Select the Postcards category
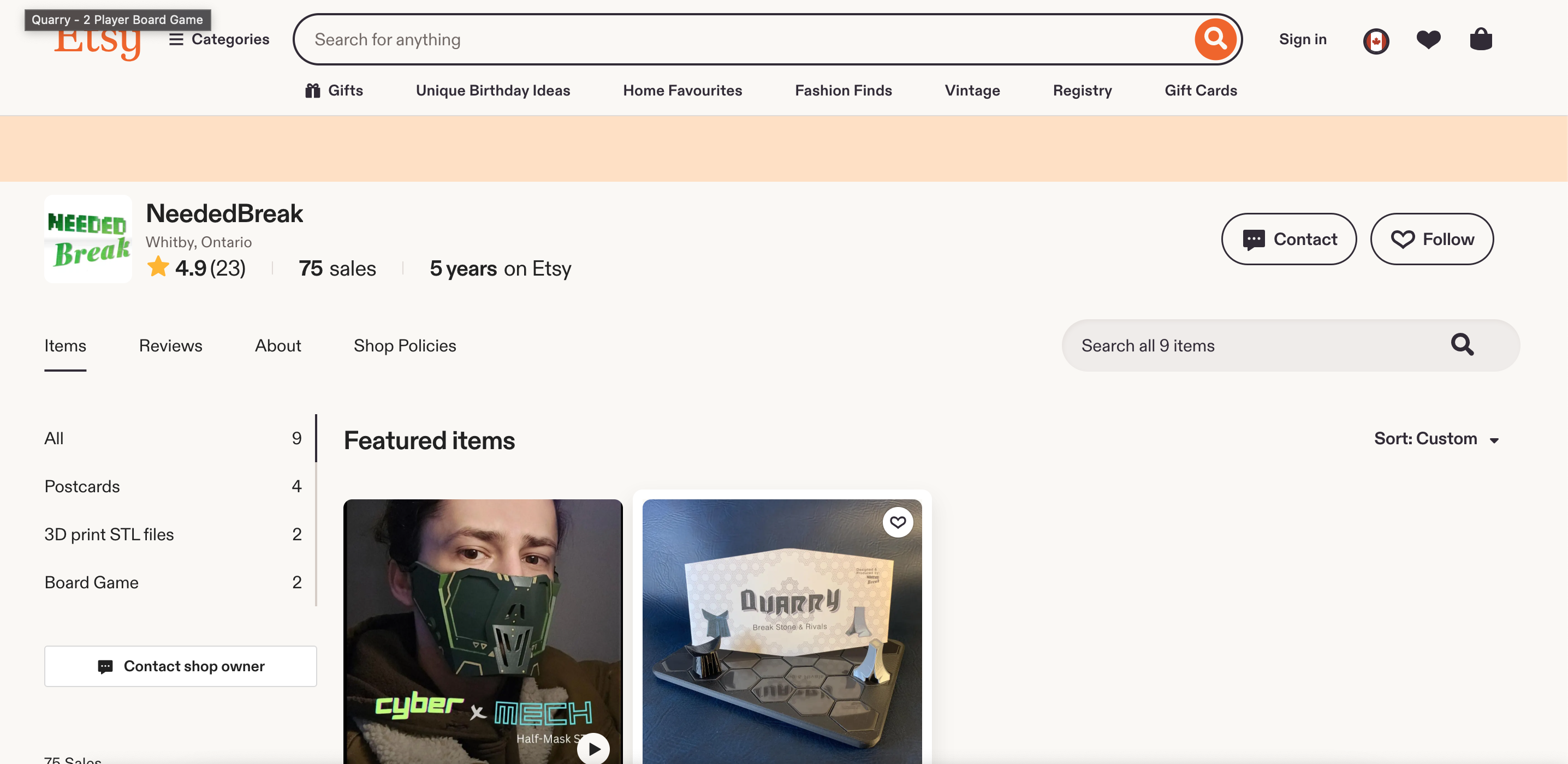The image size is (1568, 764). pos(173,486)
